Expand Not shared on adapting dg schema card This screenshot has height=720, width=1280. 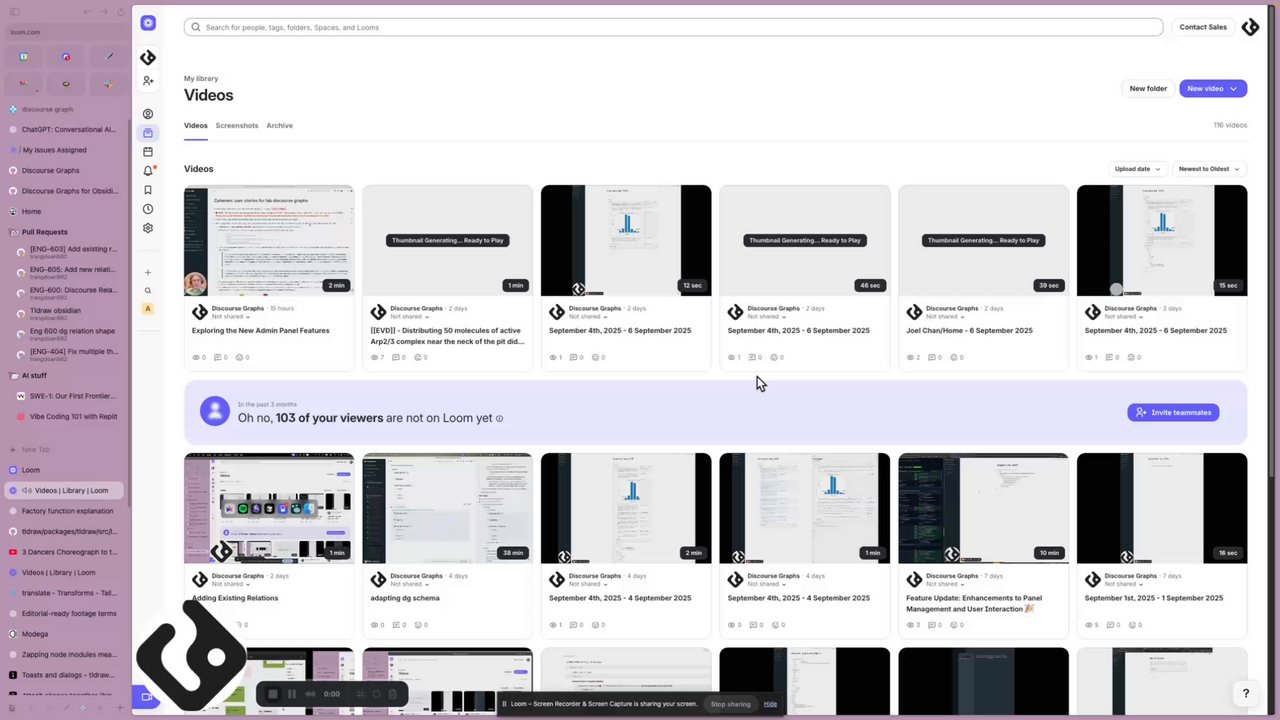pos(410,584)
